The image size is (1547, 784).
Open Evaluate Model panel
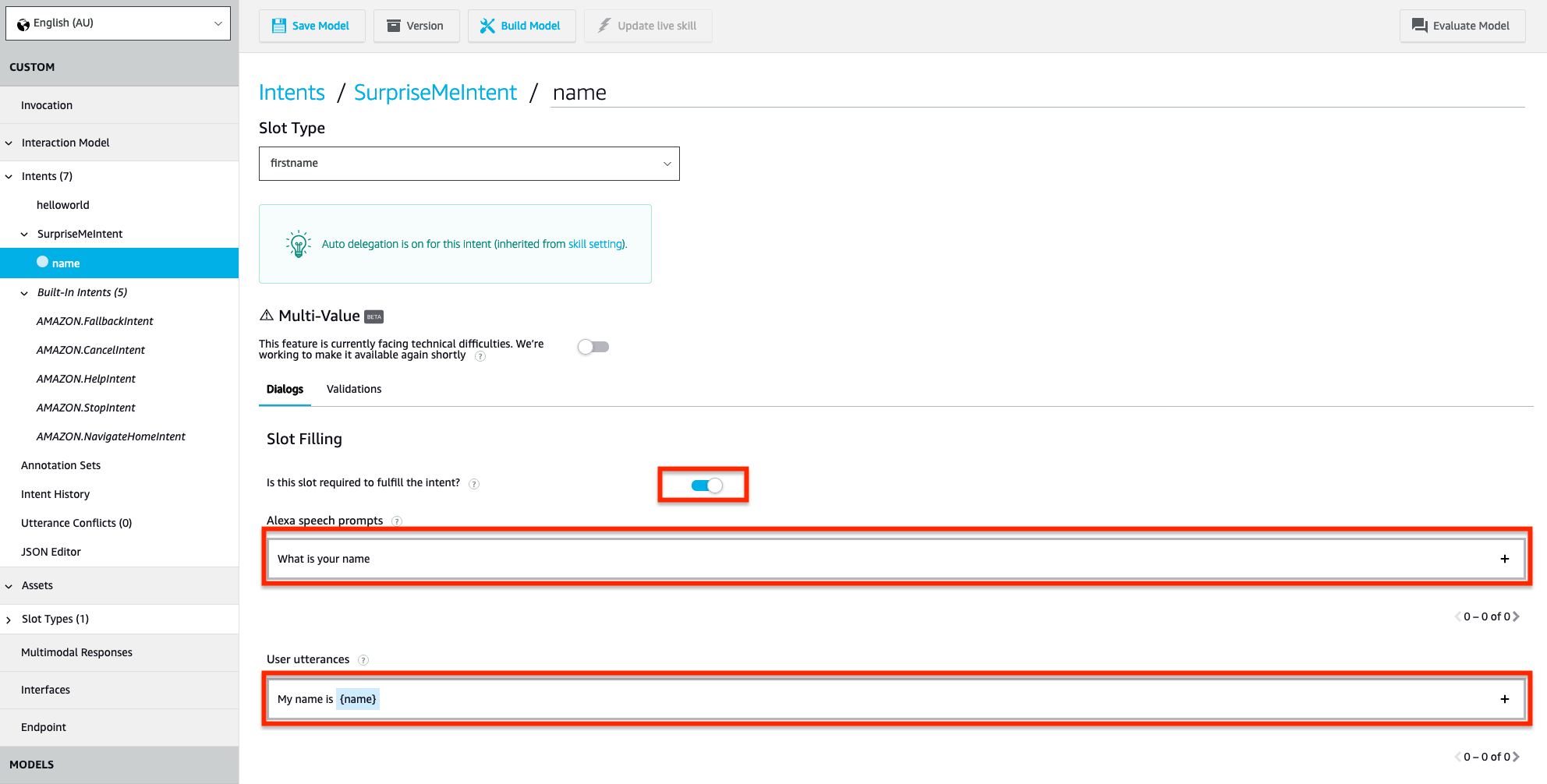(1462, 26)
